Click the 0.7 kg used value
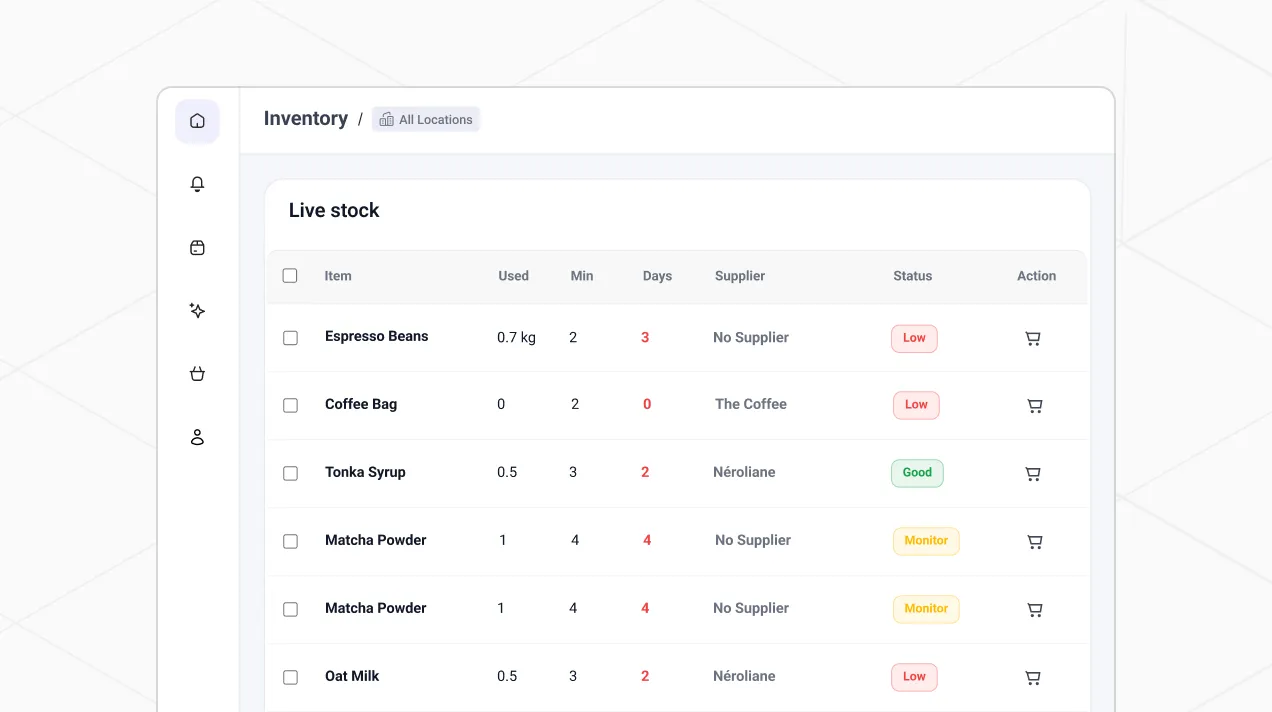The width and height of the screenshot is (1272, 712). (516, 338)
